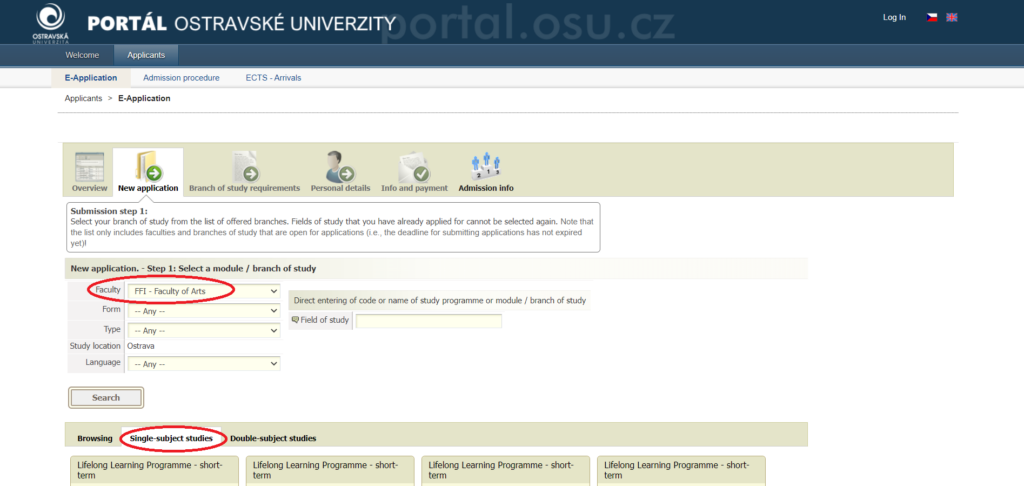
Task: Open the Language dropdown
Action: click(204, 364)
